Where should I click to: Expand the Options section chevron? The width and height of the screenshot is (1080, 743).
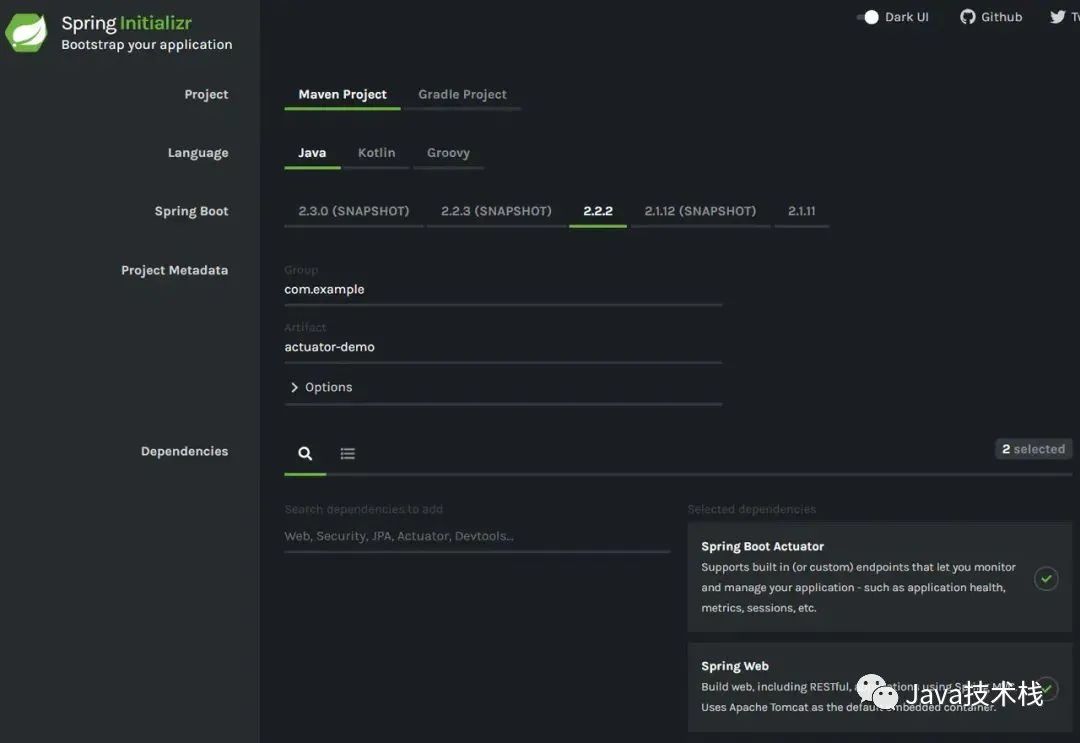(294, 387)
